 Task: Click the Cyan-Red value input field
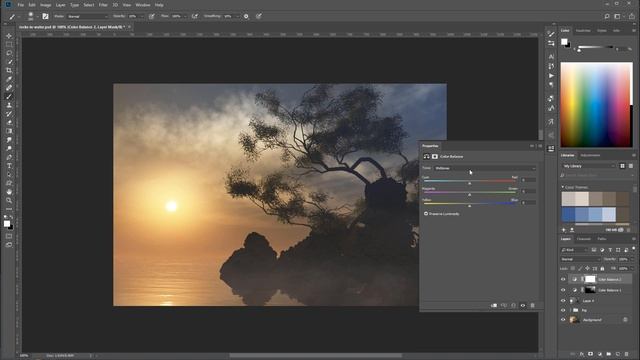point(528,180)
